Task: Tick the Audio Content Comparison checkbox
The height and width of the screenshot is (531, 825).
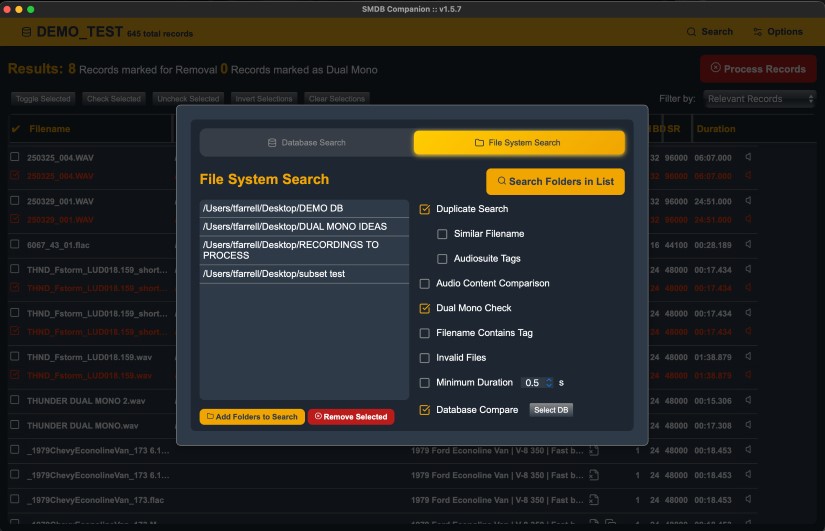Action: (425, 283)
